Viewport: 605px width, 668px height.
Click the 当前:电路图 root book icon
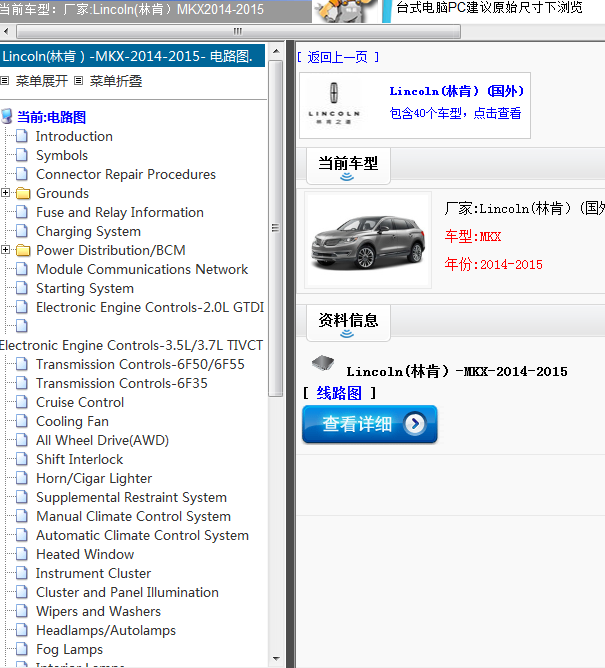6,117
